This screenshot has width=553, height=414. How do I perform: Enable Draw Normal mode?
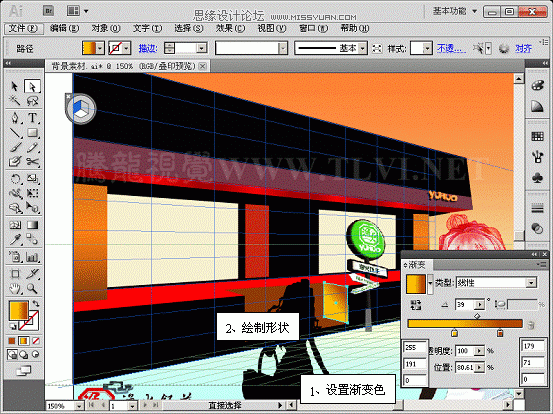click(12, 354)
